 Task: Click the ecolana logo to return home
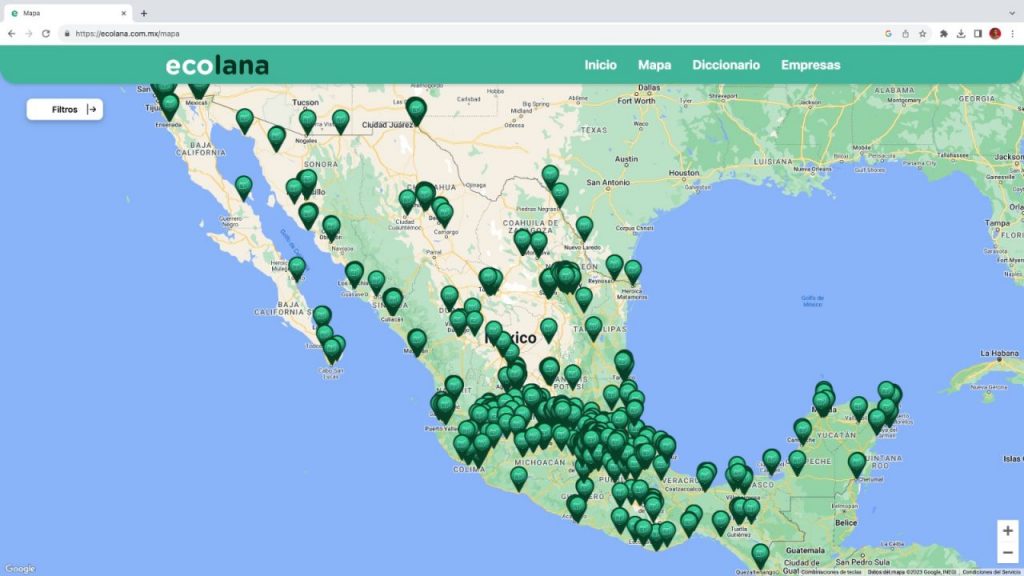pos(216,64)
